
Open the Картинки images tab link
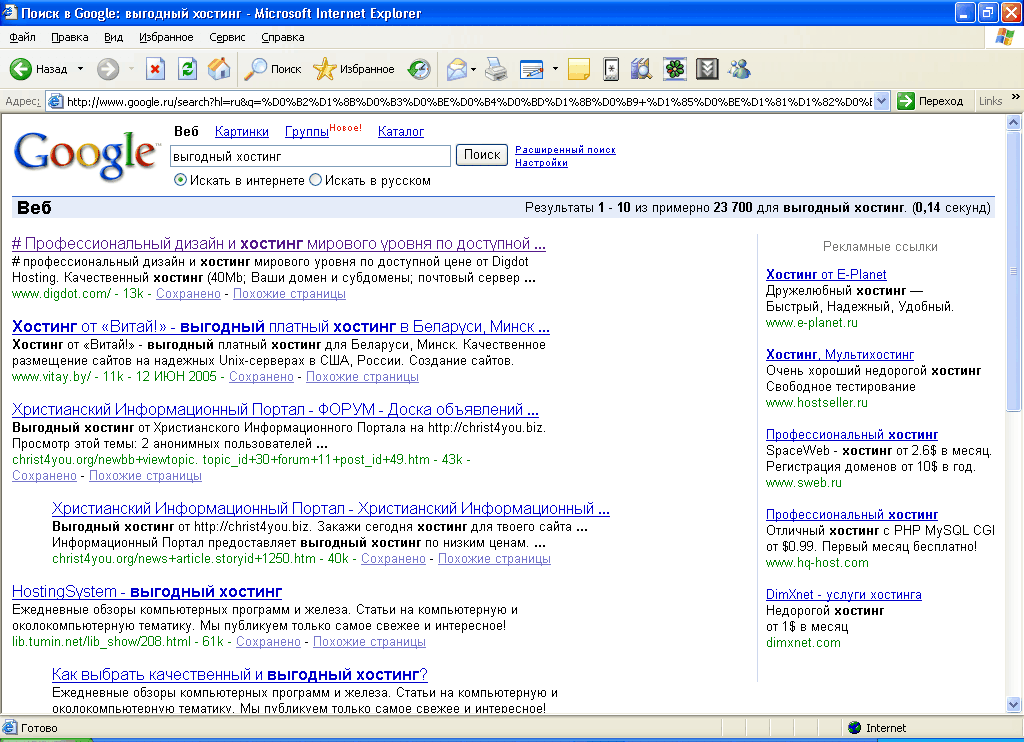[x=242, y=132]
